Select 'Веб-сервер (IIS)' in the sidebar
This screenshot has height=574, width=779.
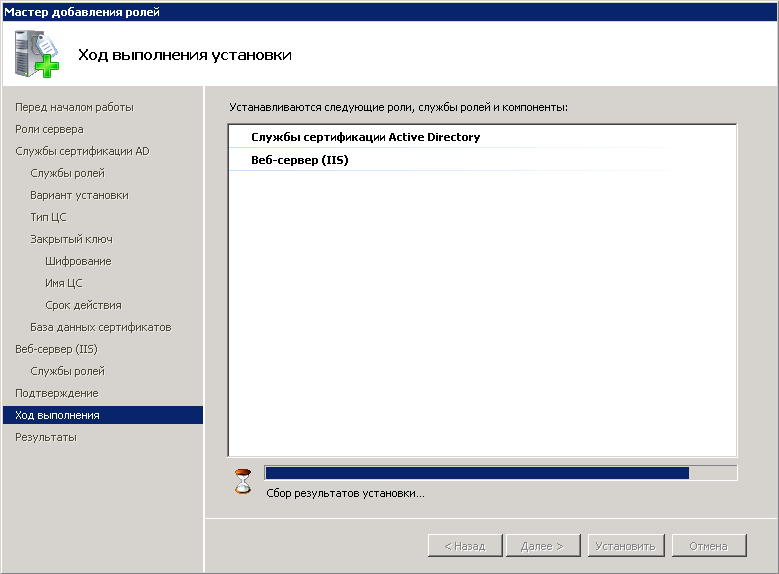(x=56, y=349)
